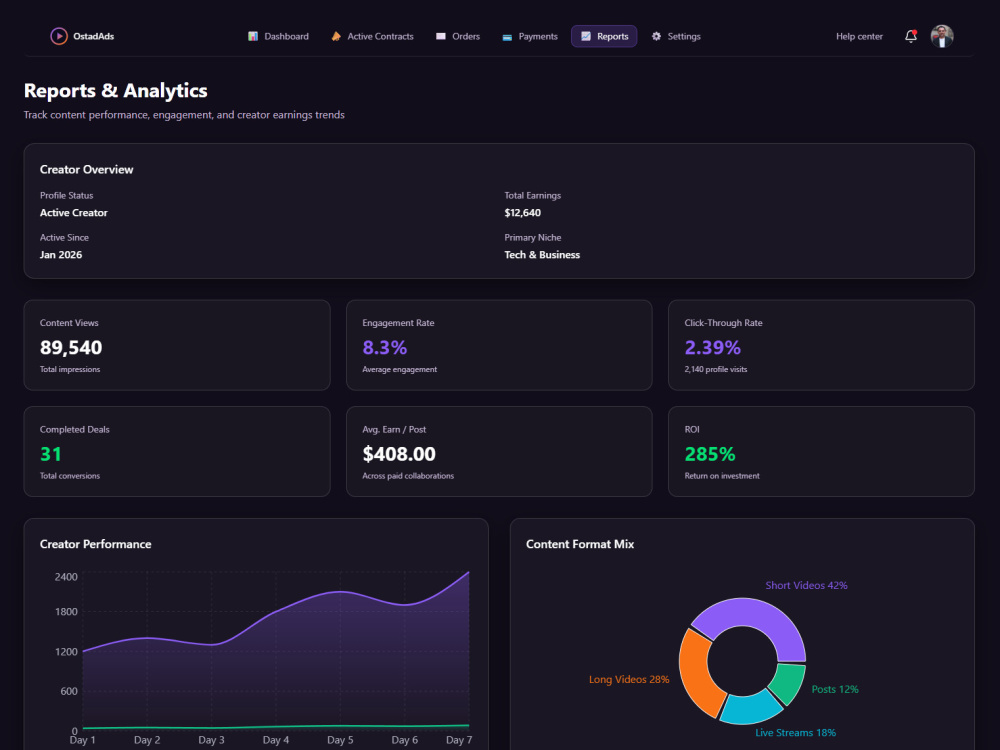
Task: Click the green Posts donut segment
Action: point(788,683)
